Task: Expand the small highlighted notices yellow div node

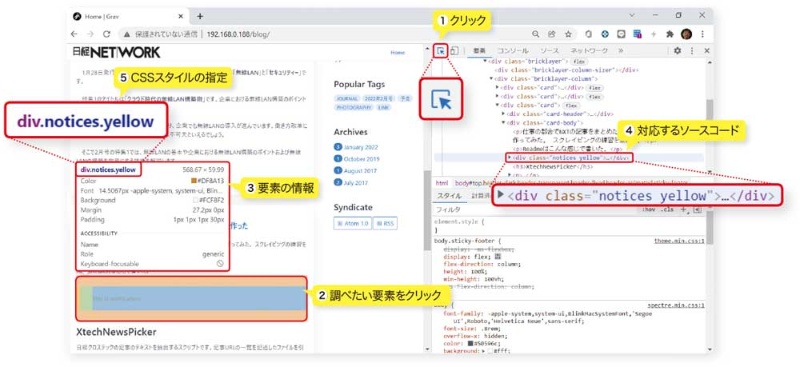Action: coord(509,158)
